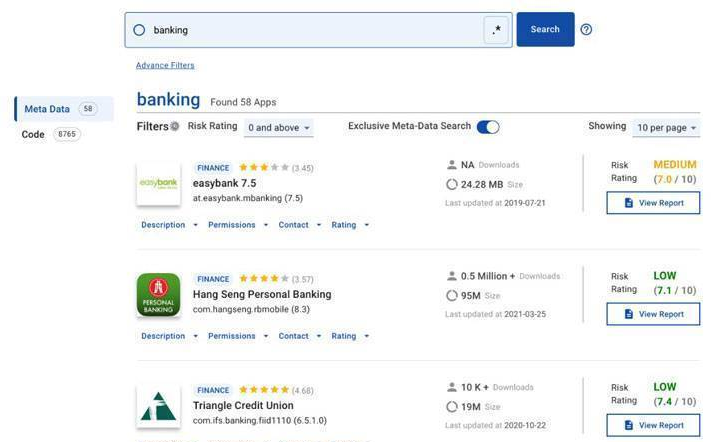Click the search circle icon in search field
The height and width of the screenshot is (442, 718).
click(139, 30)
